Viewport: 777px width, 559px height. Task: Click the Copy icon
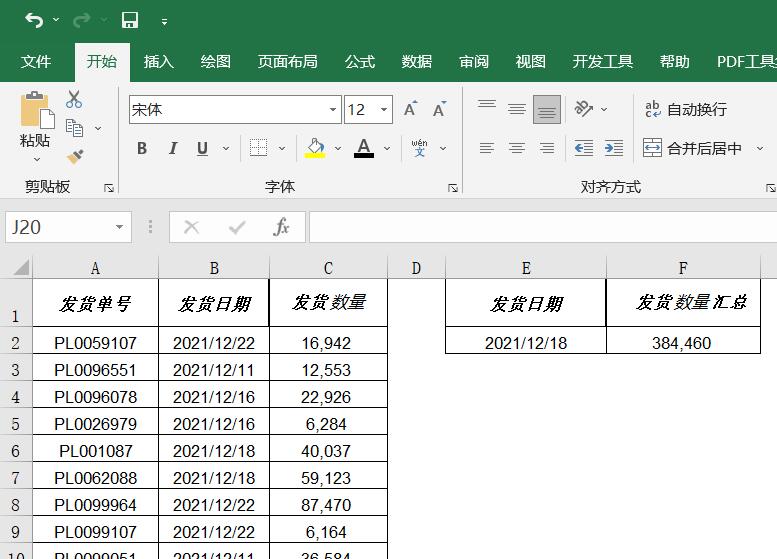(74, 128)
